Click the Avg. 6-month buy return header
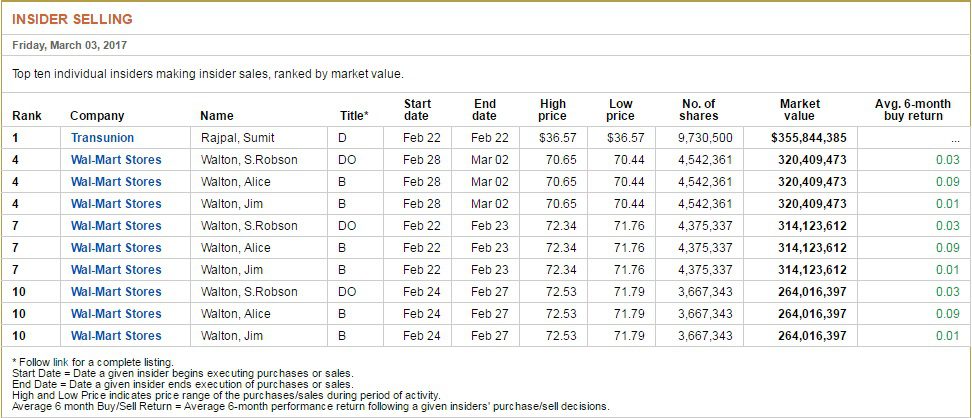 point(909,110)
